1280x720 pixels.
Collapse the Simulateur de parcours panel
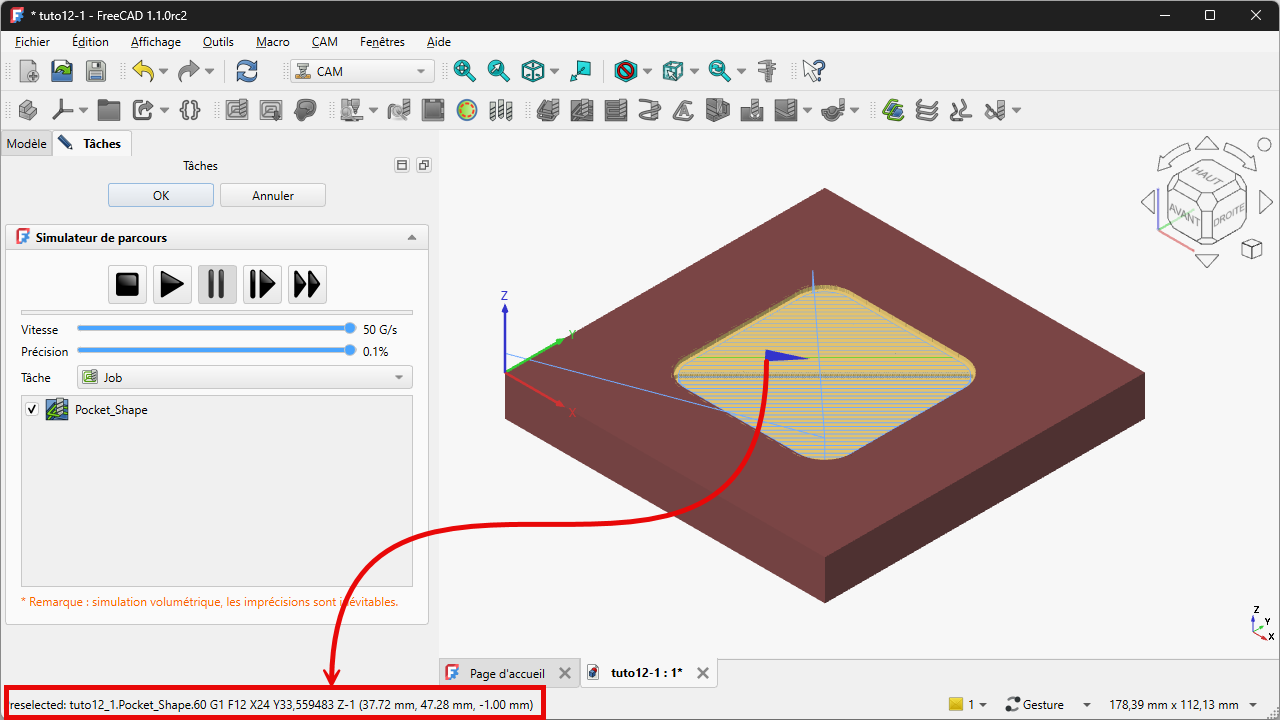click(x=412, y=238)
